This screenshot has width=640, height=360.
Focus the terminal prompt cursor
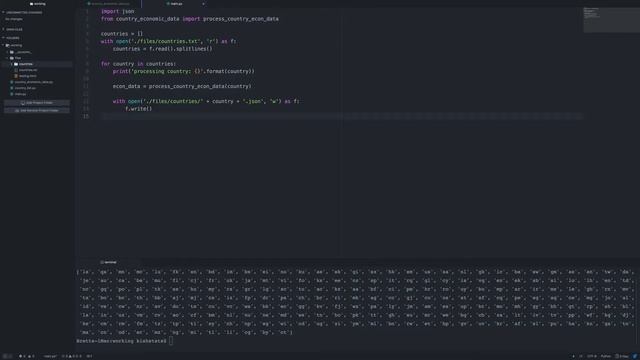[171, 340]
